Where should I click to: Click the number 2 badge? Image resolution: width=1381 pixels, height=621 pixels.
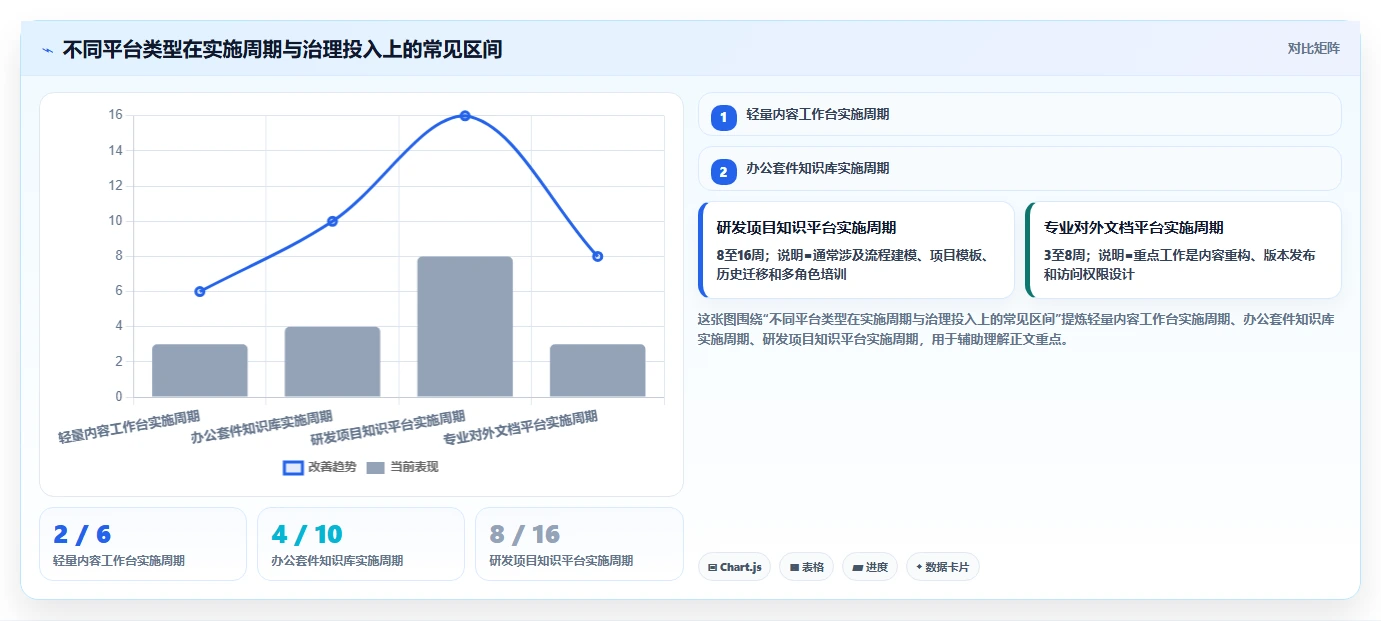pyautogui.click(x=724, y=172)
